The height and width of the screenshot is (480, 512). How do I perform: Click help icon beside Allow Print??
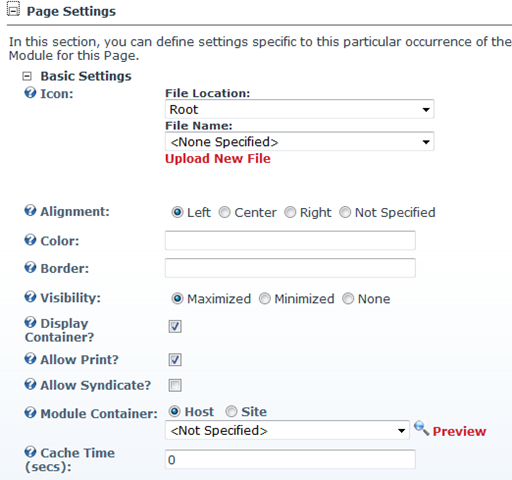30,358
